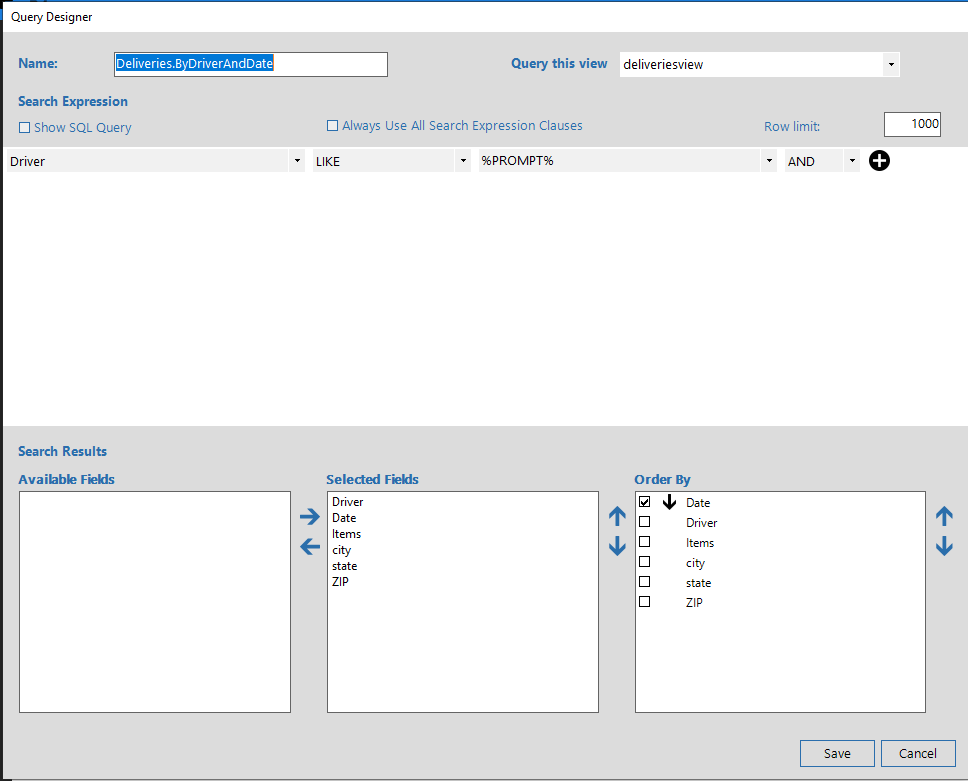Screen dimensions: 968x781
Task: Uncheck the Date order by checkbox
Action: (x=645, y=502)
